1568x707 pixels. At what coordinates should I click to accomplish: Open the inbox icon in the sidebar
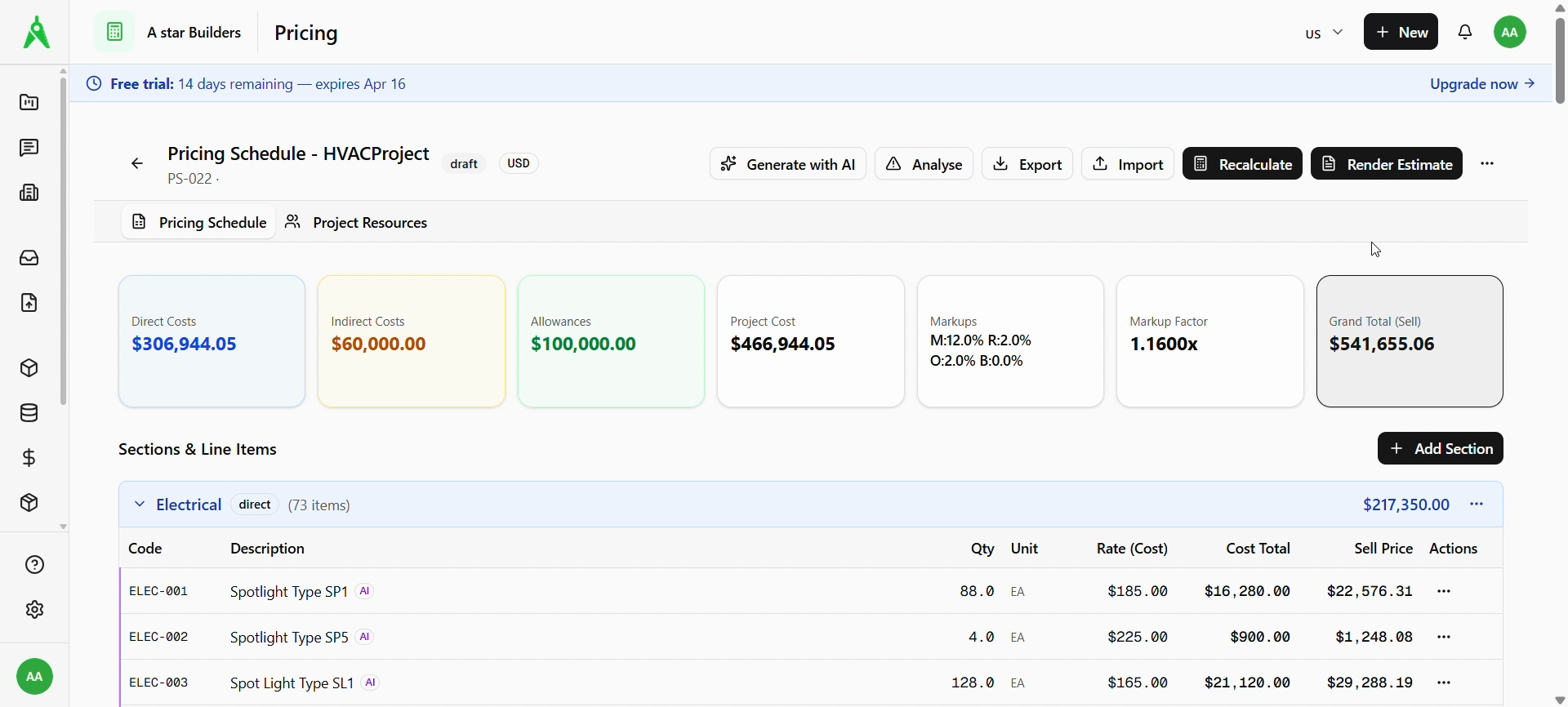[29, 258]
